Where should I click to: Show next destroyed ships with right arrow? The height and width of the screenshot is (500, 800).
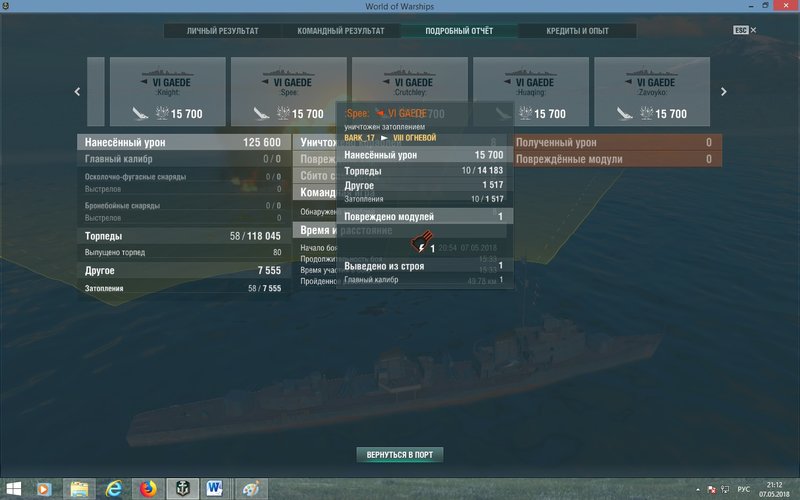click(723, 92)
